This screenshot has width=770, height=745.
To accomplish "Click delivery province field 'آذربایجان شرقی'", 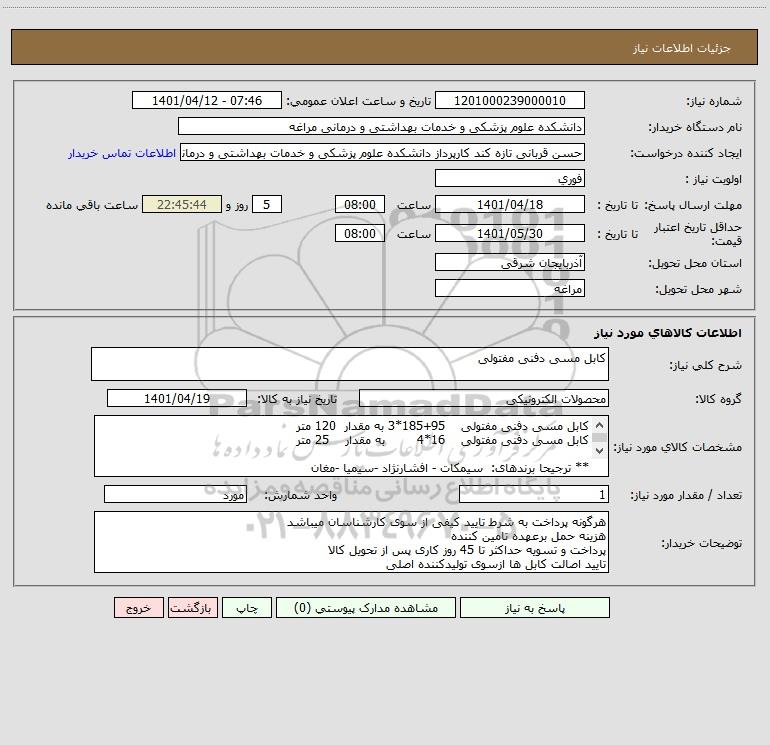I will (510, 263).
